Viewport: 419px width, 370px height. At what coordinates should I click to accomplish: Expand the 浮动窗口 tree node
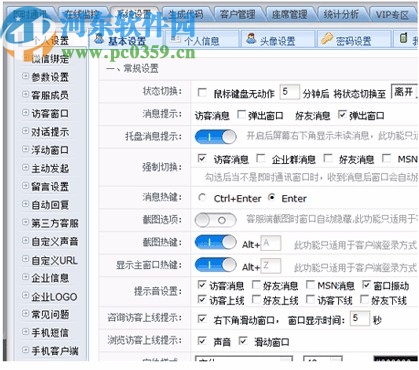pos(25,149)
